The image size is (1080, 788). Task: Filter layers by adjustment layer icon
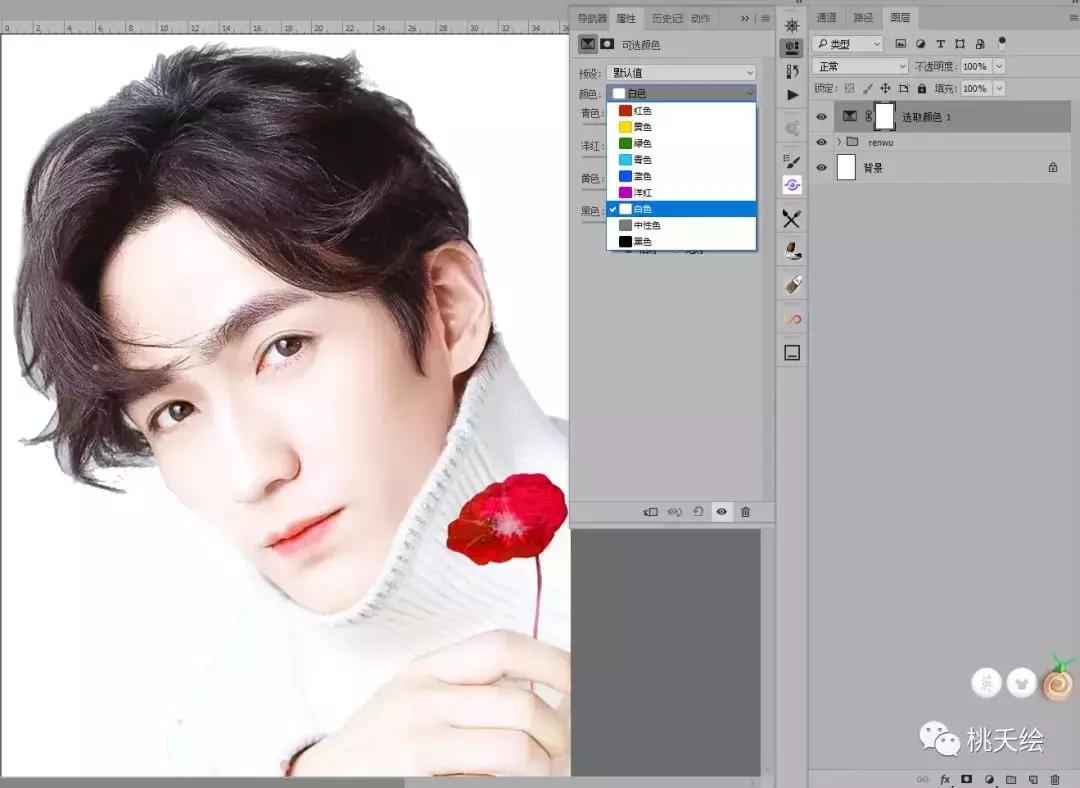920,44
